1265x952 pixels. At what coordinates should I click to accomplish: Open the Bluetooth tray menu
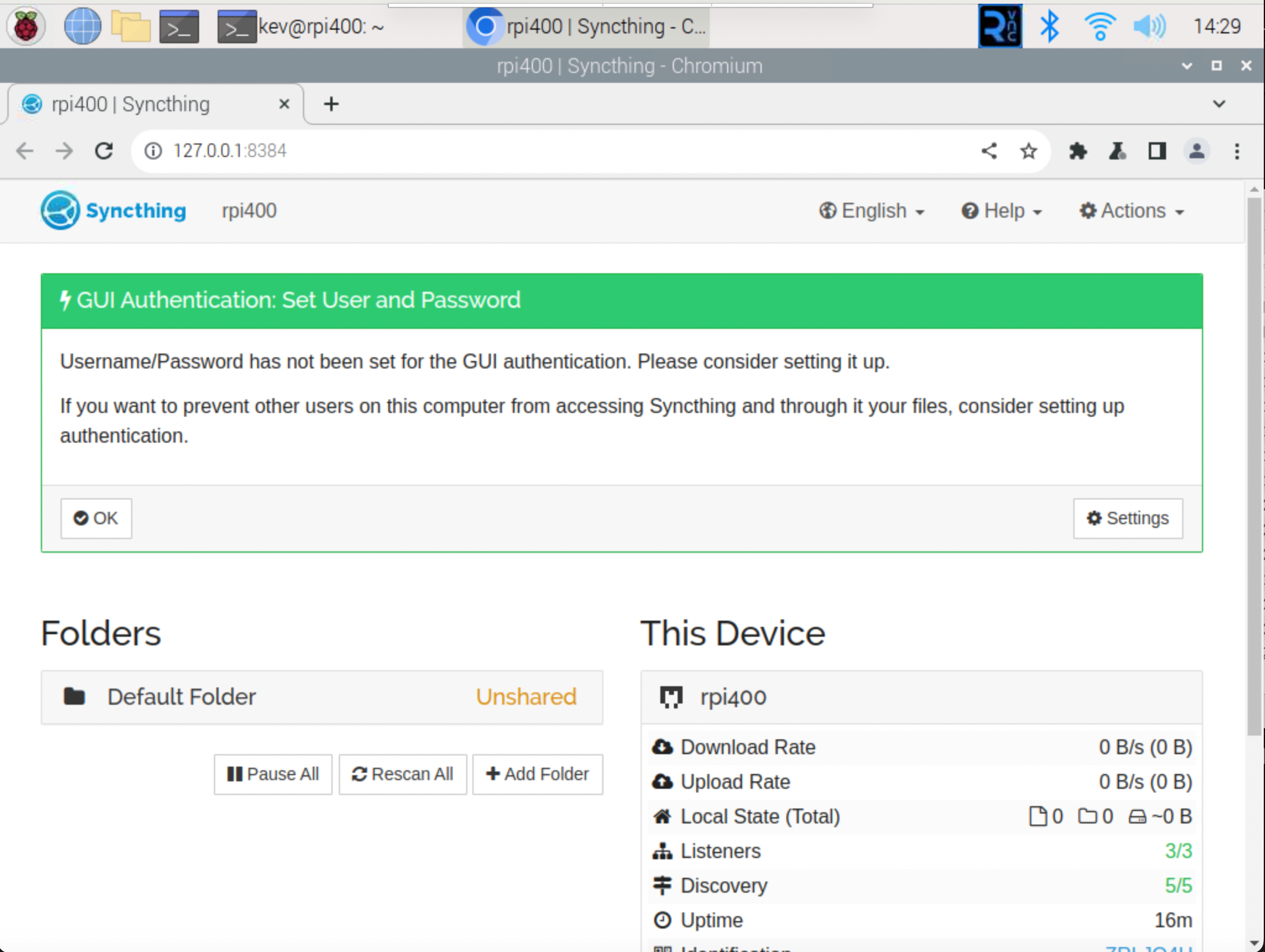[1049, 27]
